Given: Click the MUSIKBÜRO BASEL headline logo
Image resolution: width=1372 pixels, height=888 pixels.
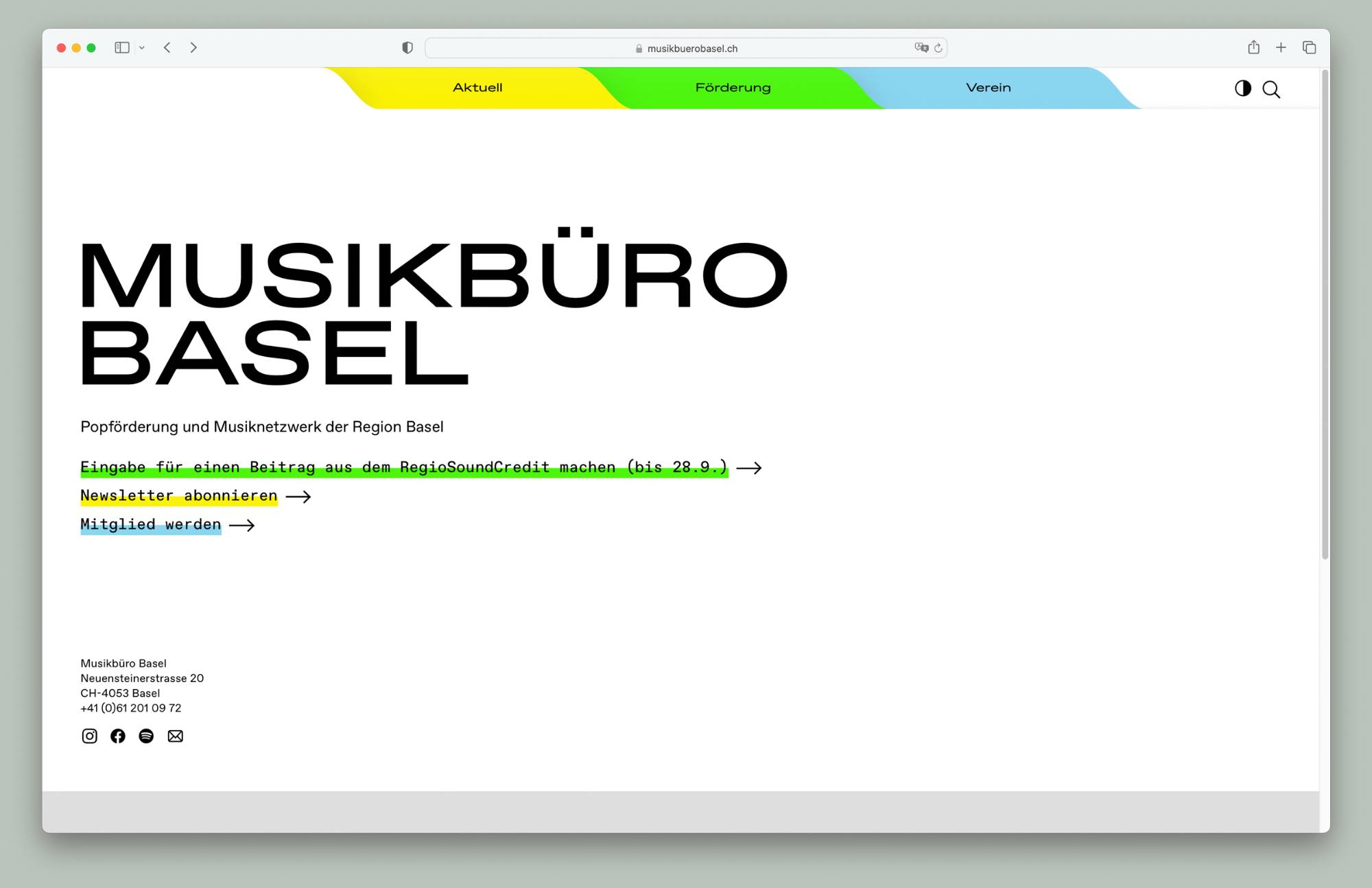Looking at the screenshot, I should pyautogui.click(x=434, y=307).
